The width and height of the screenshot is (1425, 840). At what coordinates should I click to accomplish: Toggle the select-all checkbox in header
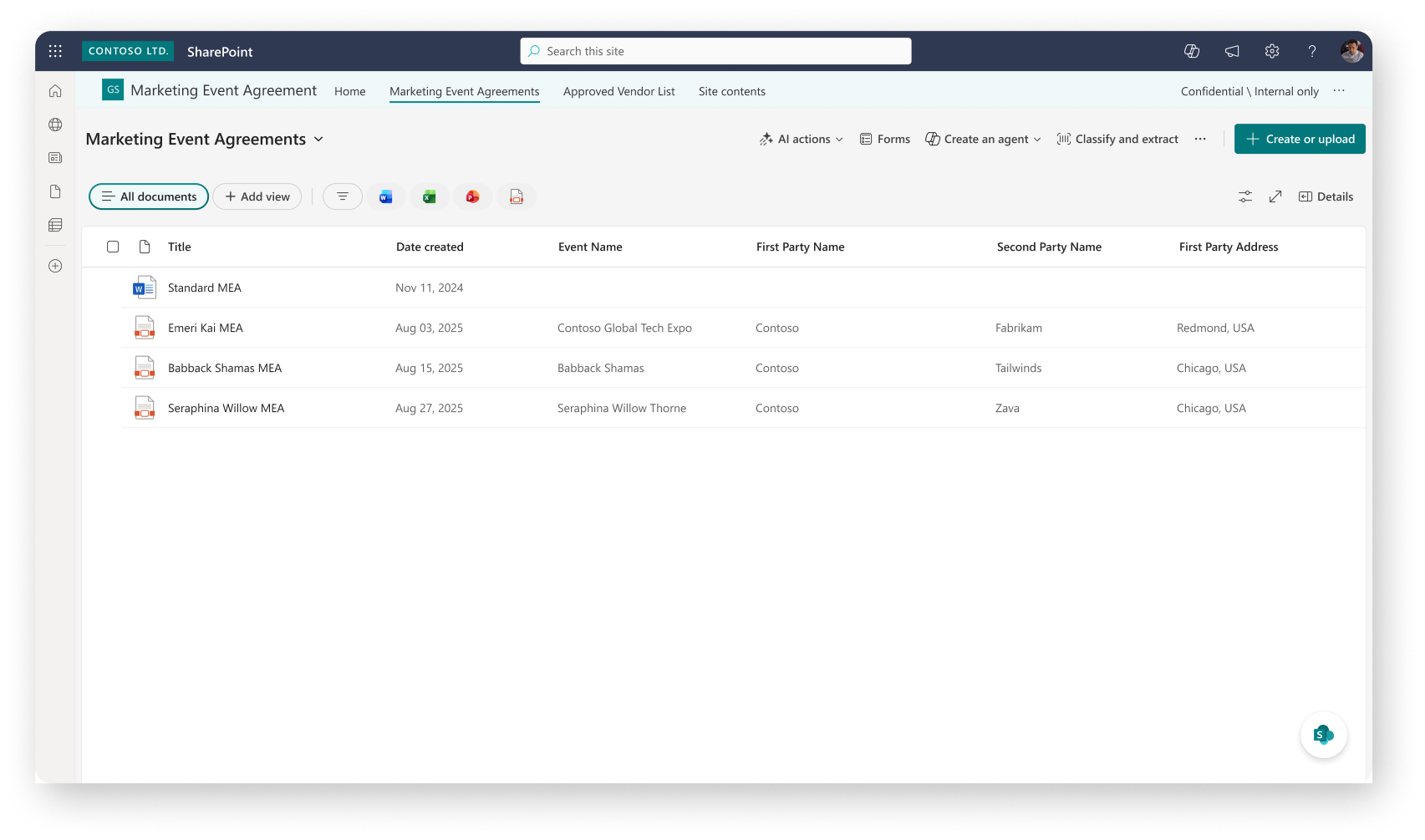(x=113, y=247)
